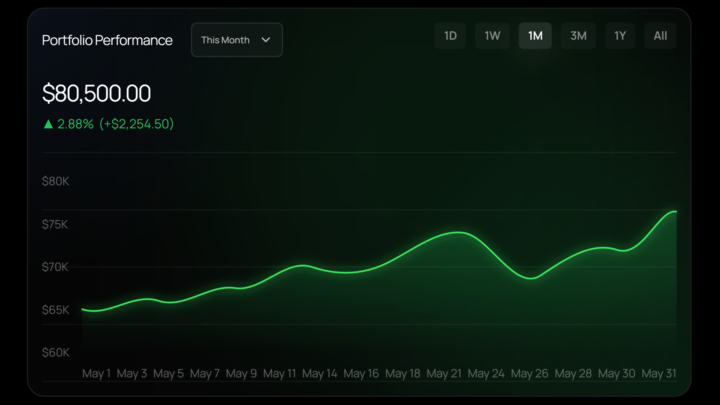
Task: Click the May 1 date label
Action: [96, 373]
